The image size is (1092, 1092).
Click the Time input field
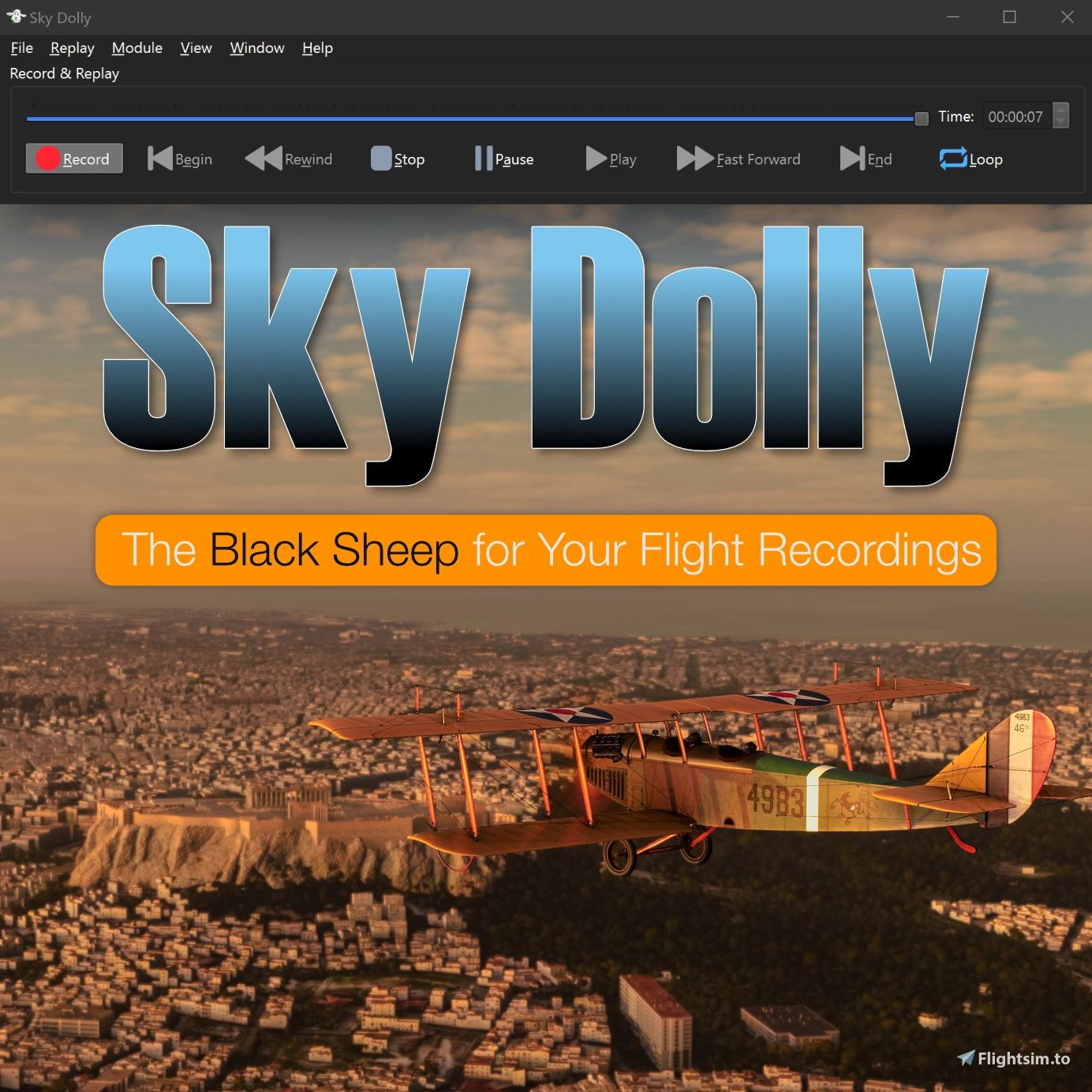[x=1016, y=117]
